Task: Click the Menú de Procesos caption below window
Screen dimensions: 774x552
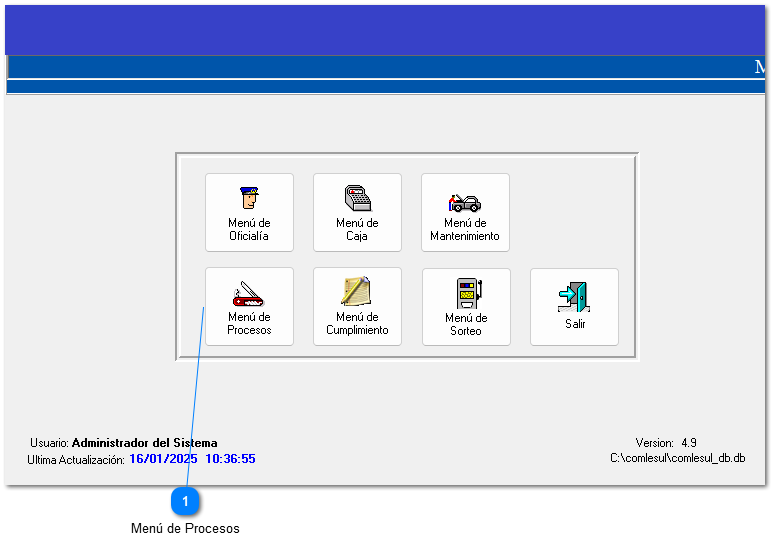Action: click(x=185, y=528)
